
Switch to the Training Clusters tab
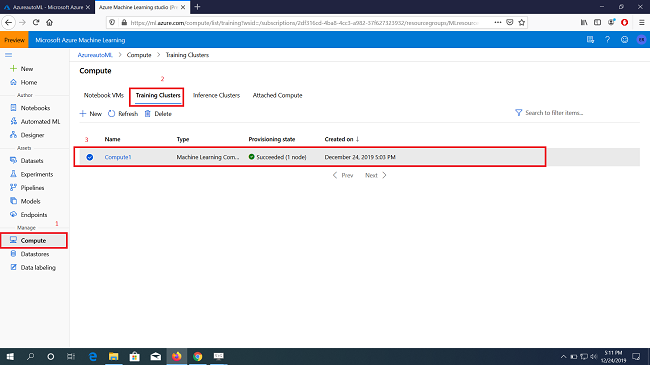[158, 95]
